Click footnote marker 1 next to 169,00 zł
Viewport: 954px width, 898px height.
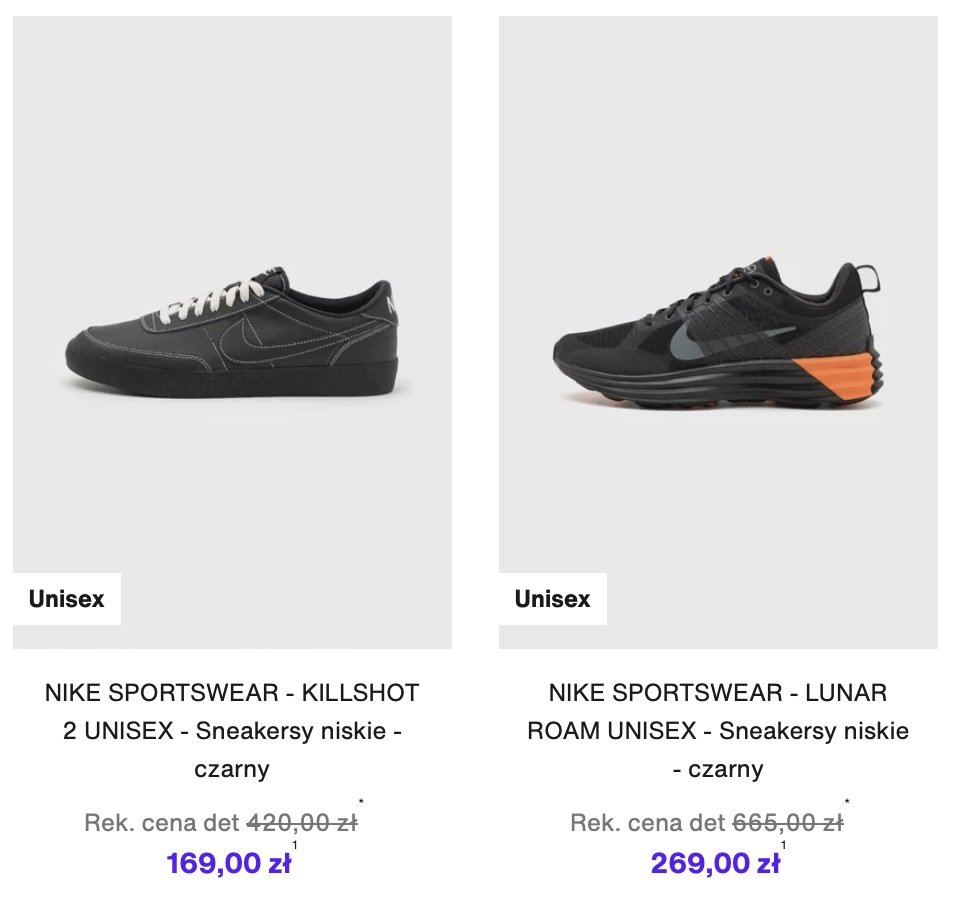coord(295,847)
